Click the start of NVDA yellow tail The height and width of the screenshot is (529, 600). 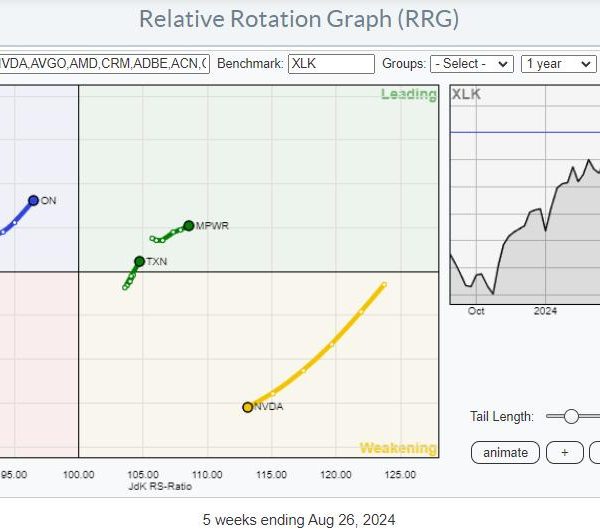click(x=384, y=285)
